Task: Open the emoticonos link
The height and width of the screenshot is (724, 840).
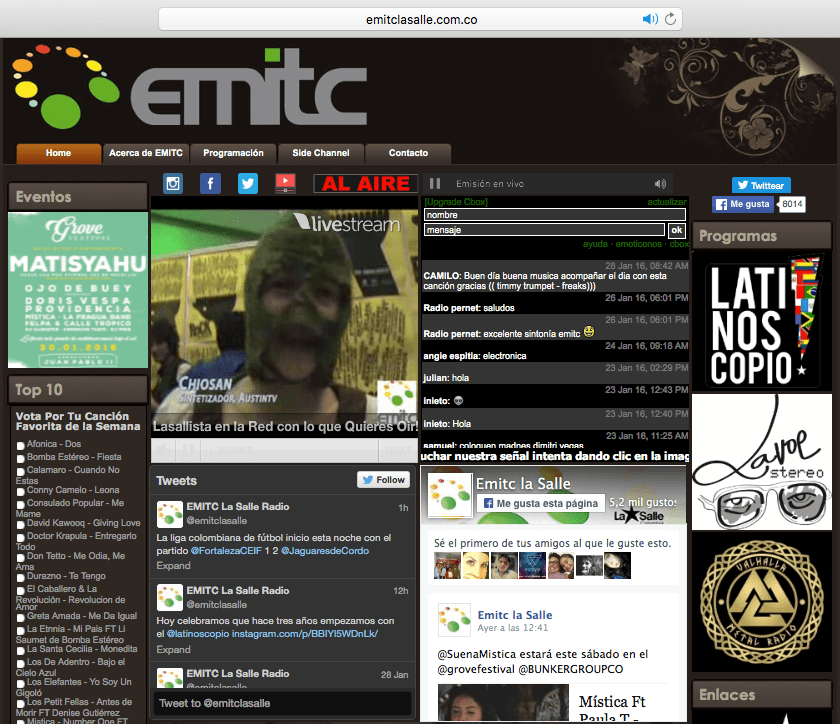Action: tap(639, 244)
